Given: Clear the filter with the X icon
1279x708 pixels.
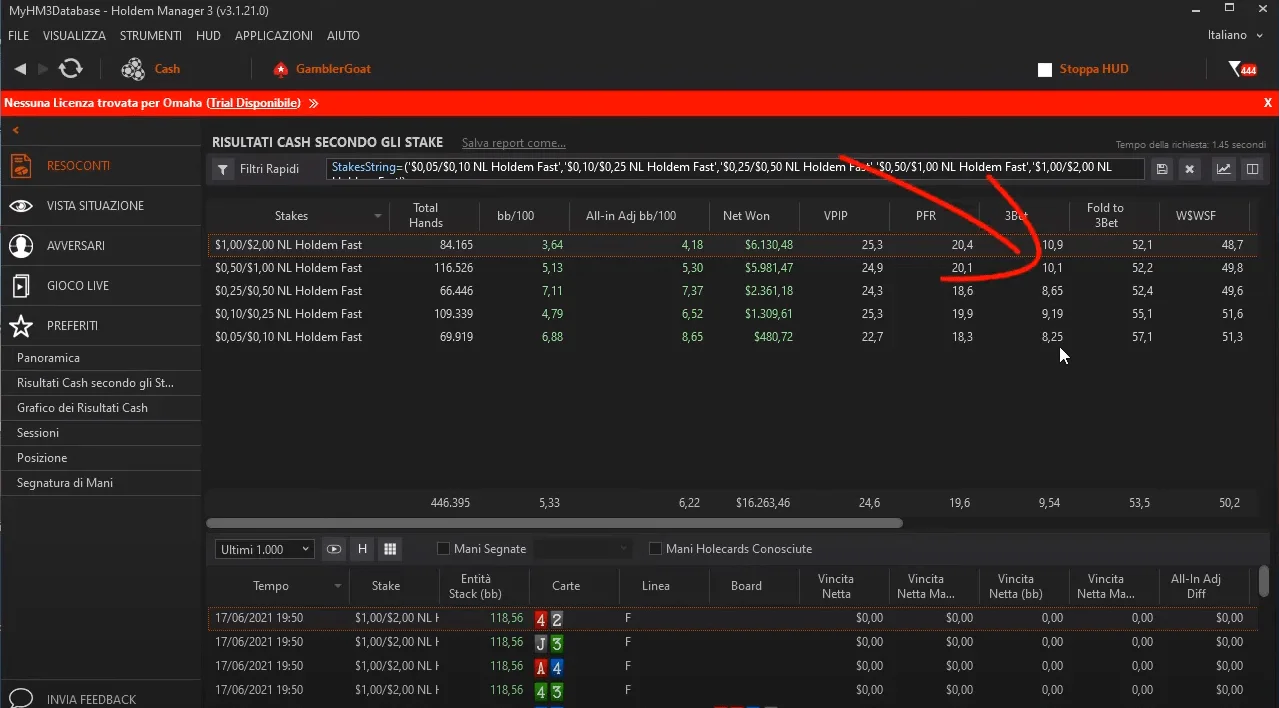Looking at the screenshot, I should click(x=1189, y=169).
